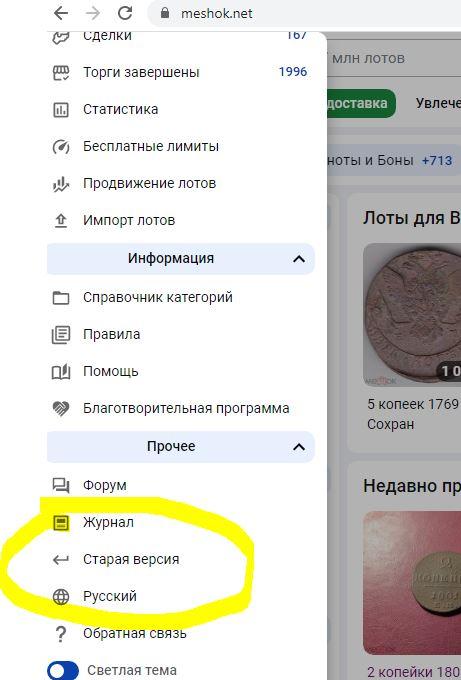This screenshot has height=680, width=461.
Task: Click the Импорт лотов upload icon
Action: tap(61, 221)
